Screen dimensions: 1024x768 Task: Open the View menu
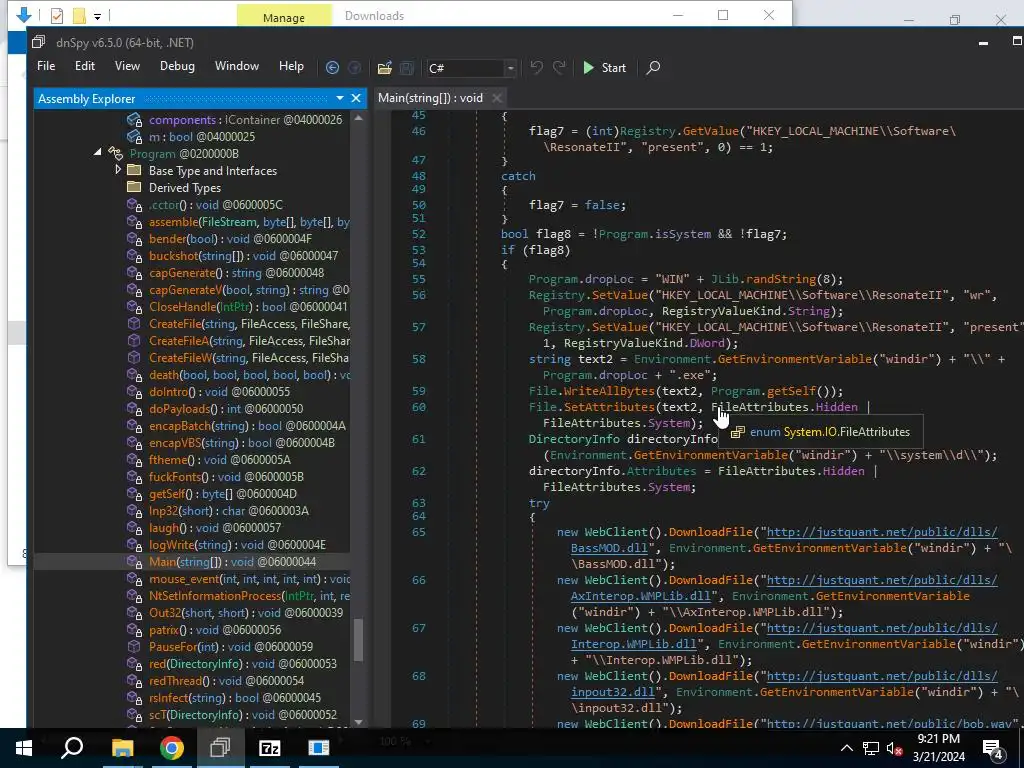click(x=127, y=66)
